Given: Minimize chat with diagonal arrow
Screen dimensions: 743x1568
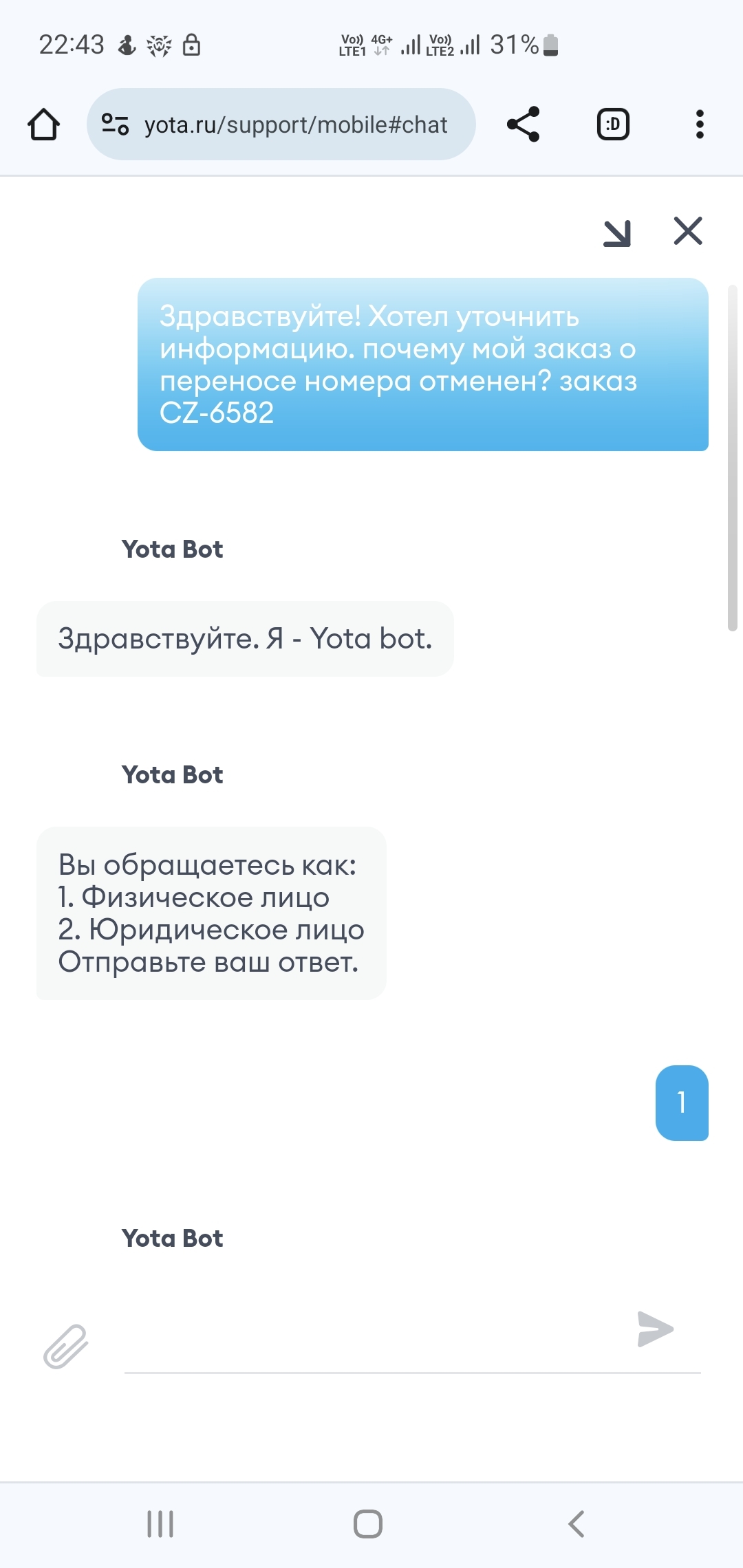Looking at the screenshot, I should click(616, 232).
